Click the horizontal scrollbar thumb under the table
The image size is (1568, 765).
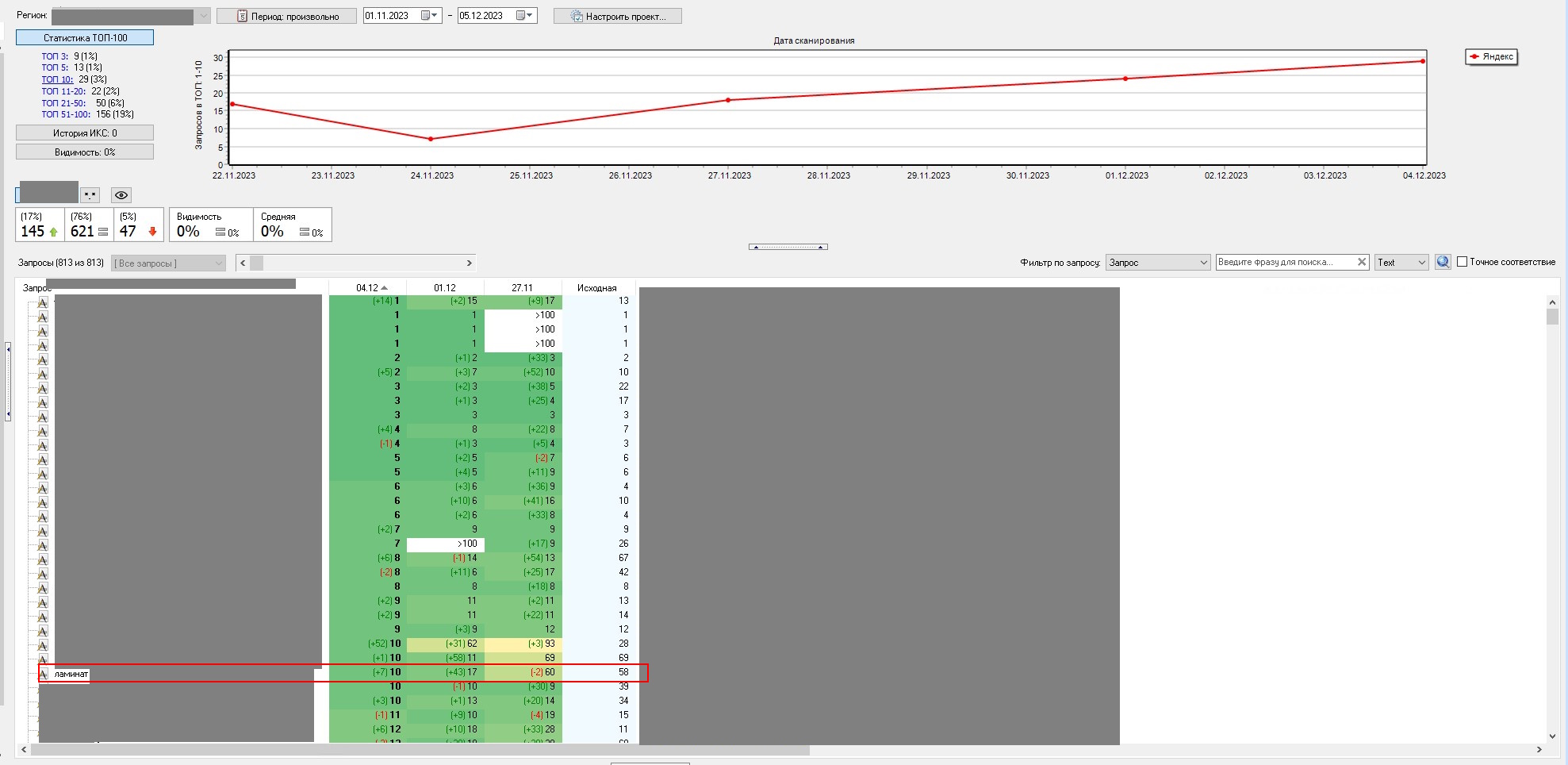[x=419, y=750]
